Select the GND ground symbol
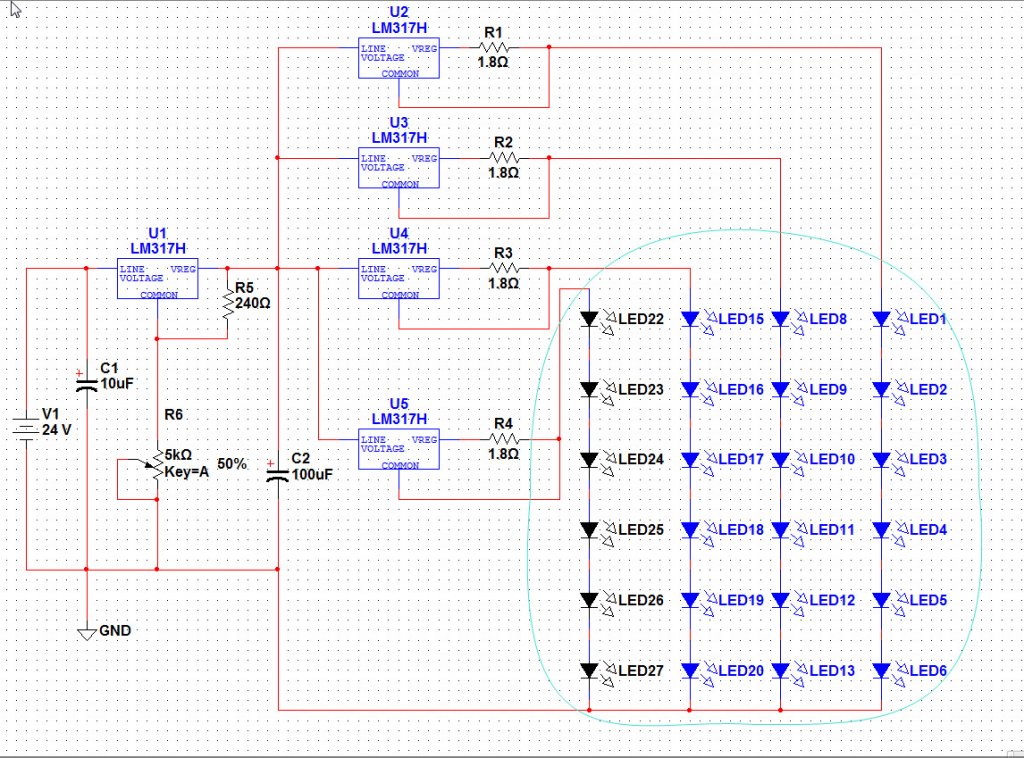The width and height of the screenshot is (1024, 758). click(x=87, y=634)
